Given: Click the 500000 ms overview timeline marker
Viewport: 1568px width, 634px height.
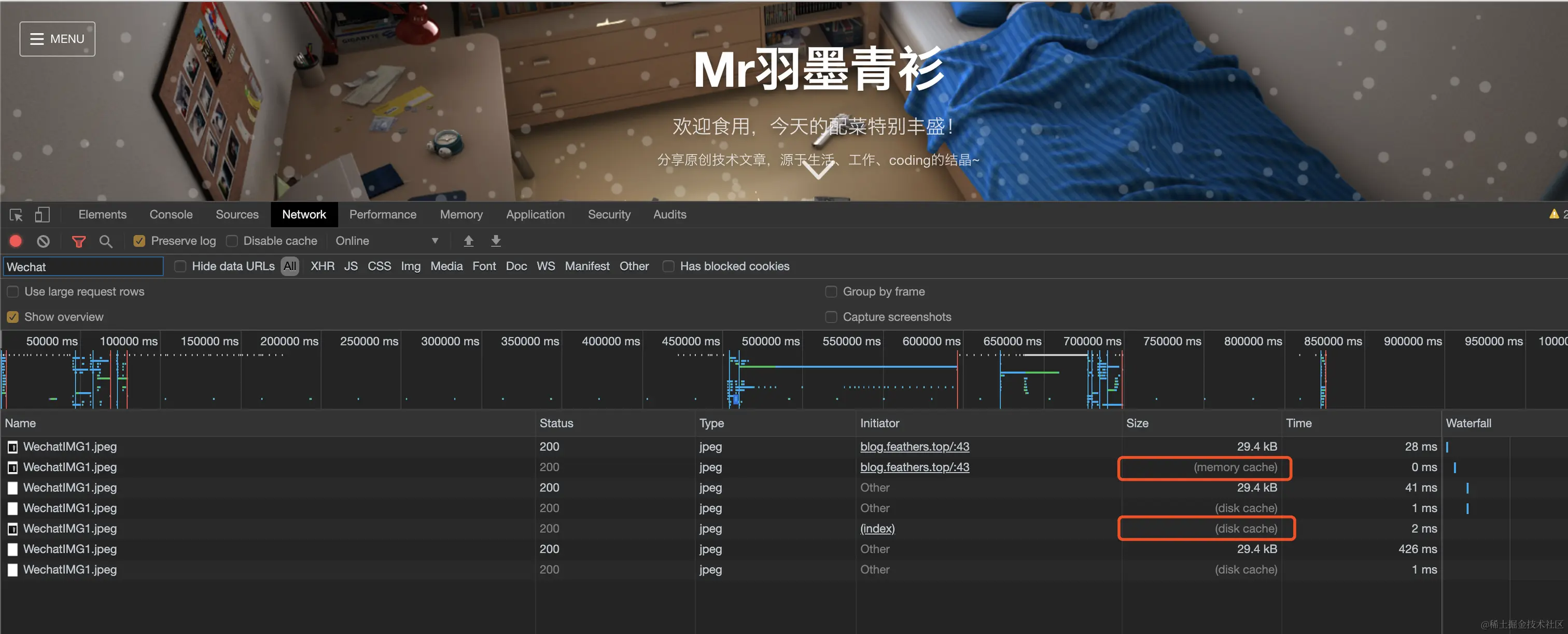Looking at the screenshot, I should point(770,341).
